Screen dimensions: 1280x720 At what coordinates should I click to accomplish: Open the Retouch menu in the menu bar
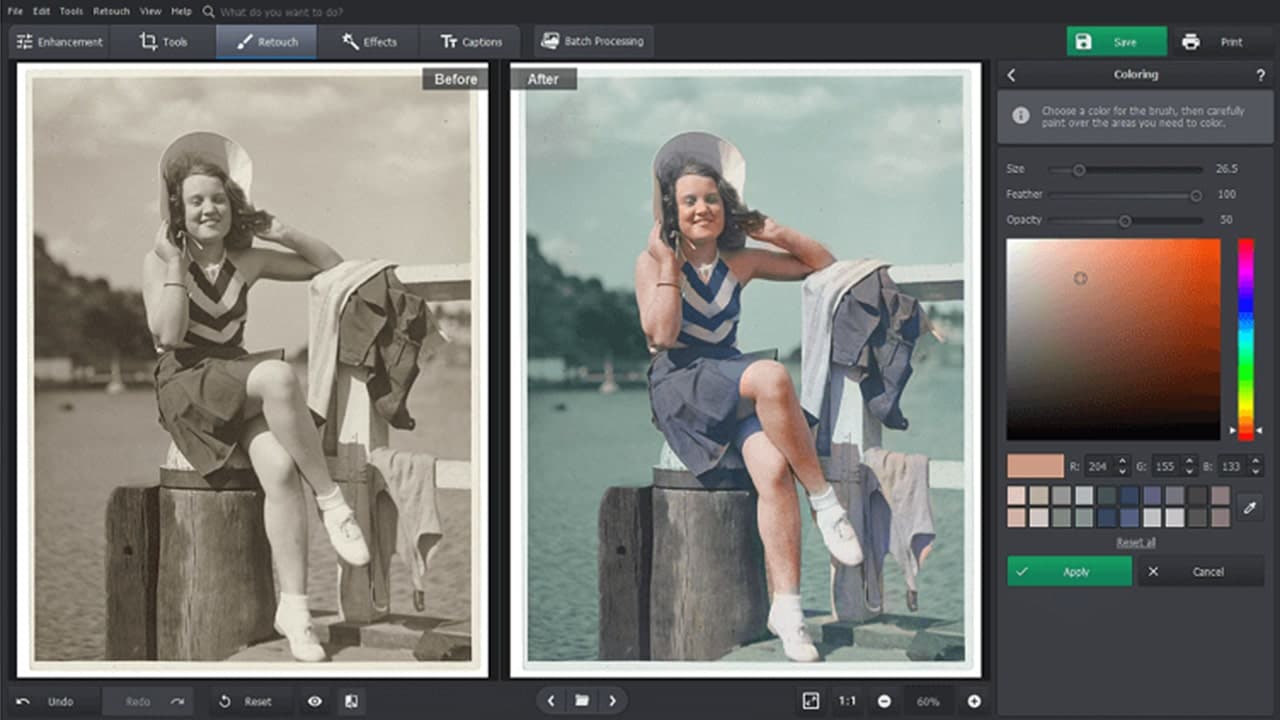pyautogui.click(x=110, y=11)
